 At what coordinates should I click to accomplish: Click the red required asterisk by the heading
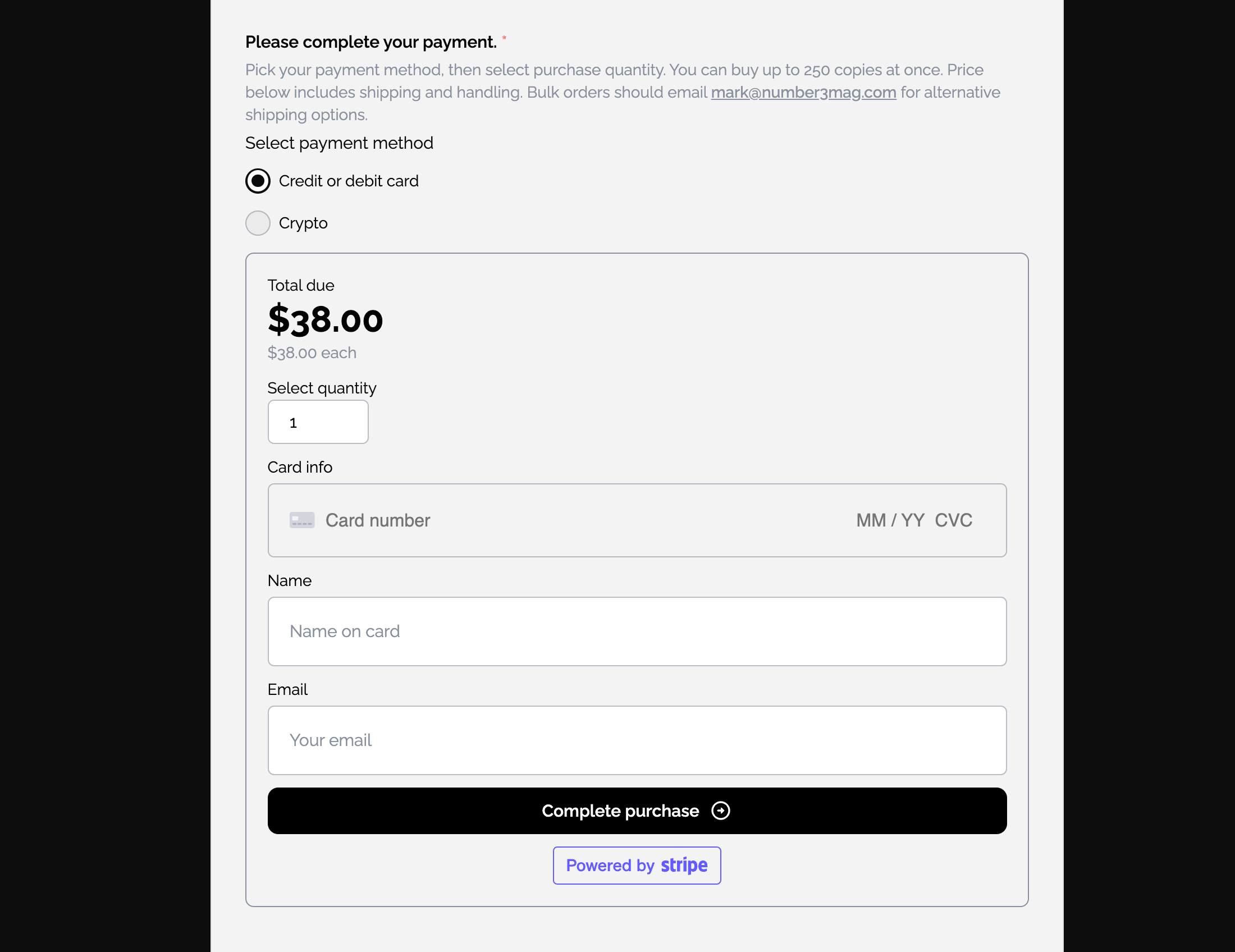pos(504,38)
